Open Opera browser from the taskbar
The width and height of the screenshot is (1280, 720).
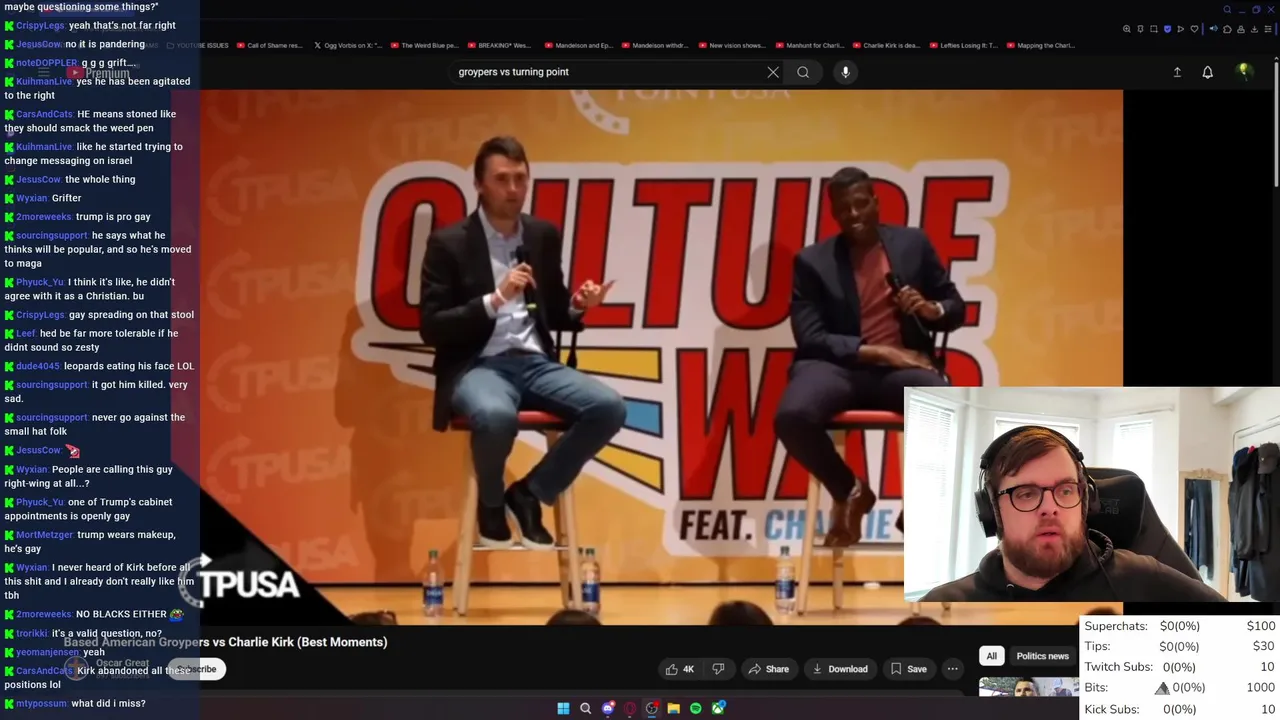coord(630,708)
